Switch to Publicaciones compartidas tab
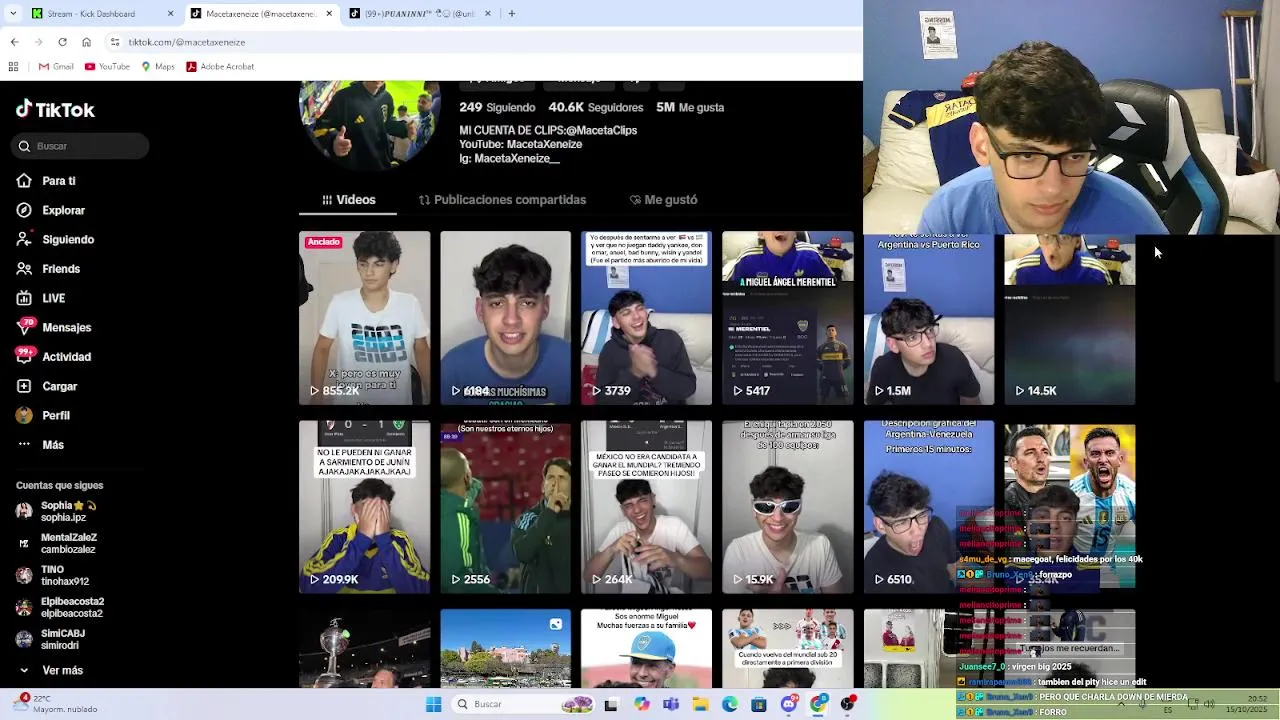This screenshot has height=720, width=1280. click(502, 200)
